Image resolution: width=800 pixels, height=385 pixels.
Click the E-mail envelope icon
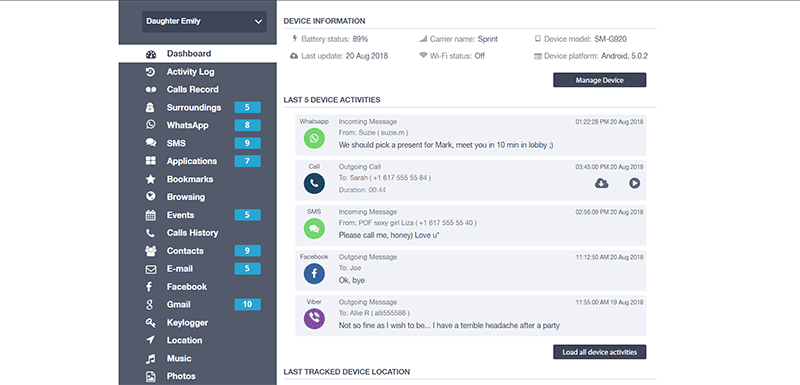(x=151, y=269)
